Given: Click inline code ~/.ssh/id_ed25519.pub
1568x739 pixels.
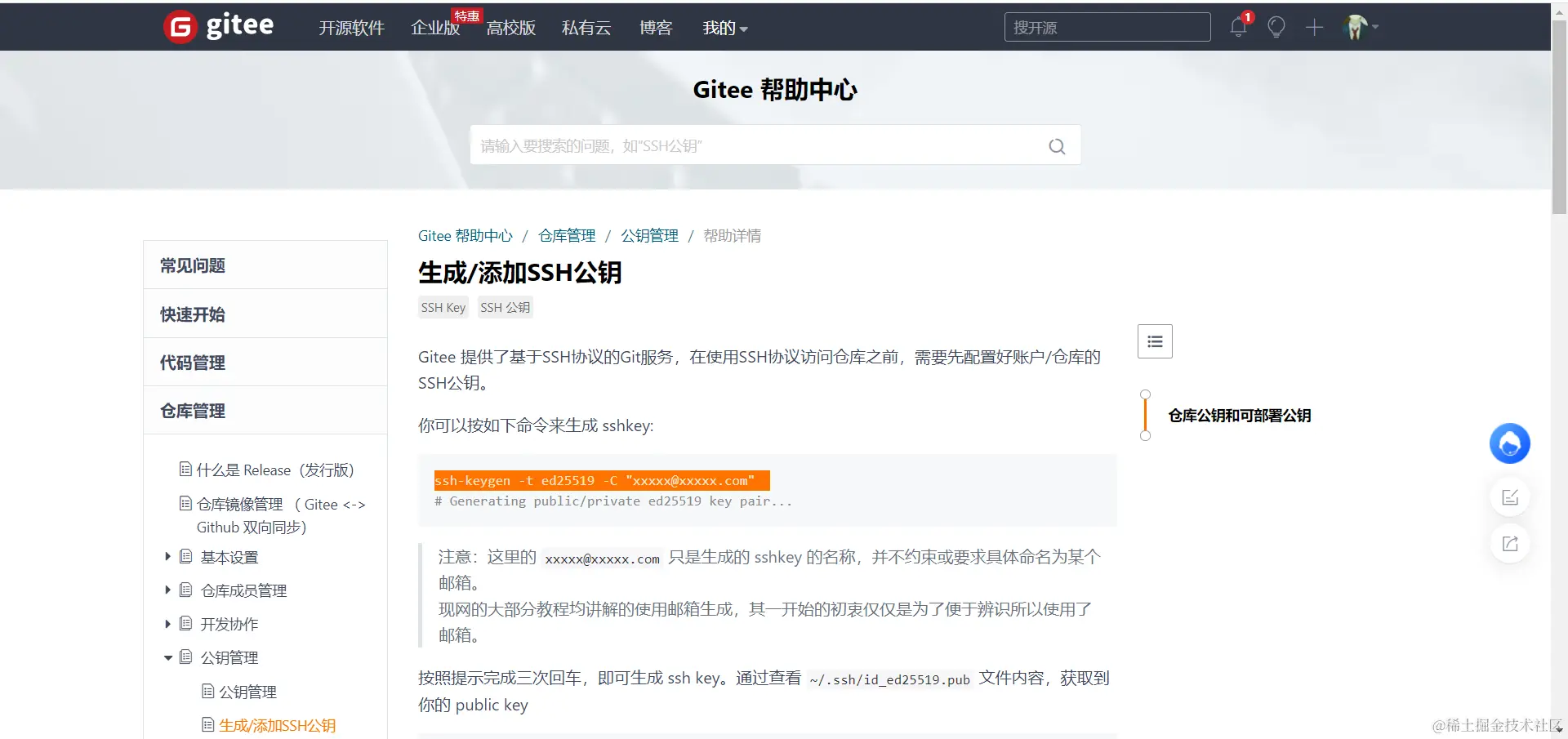Looking at the screenshot, I should coord(889,679).
